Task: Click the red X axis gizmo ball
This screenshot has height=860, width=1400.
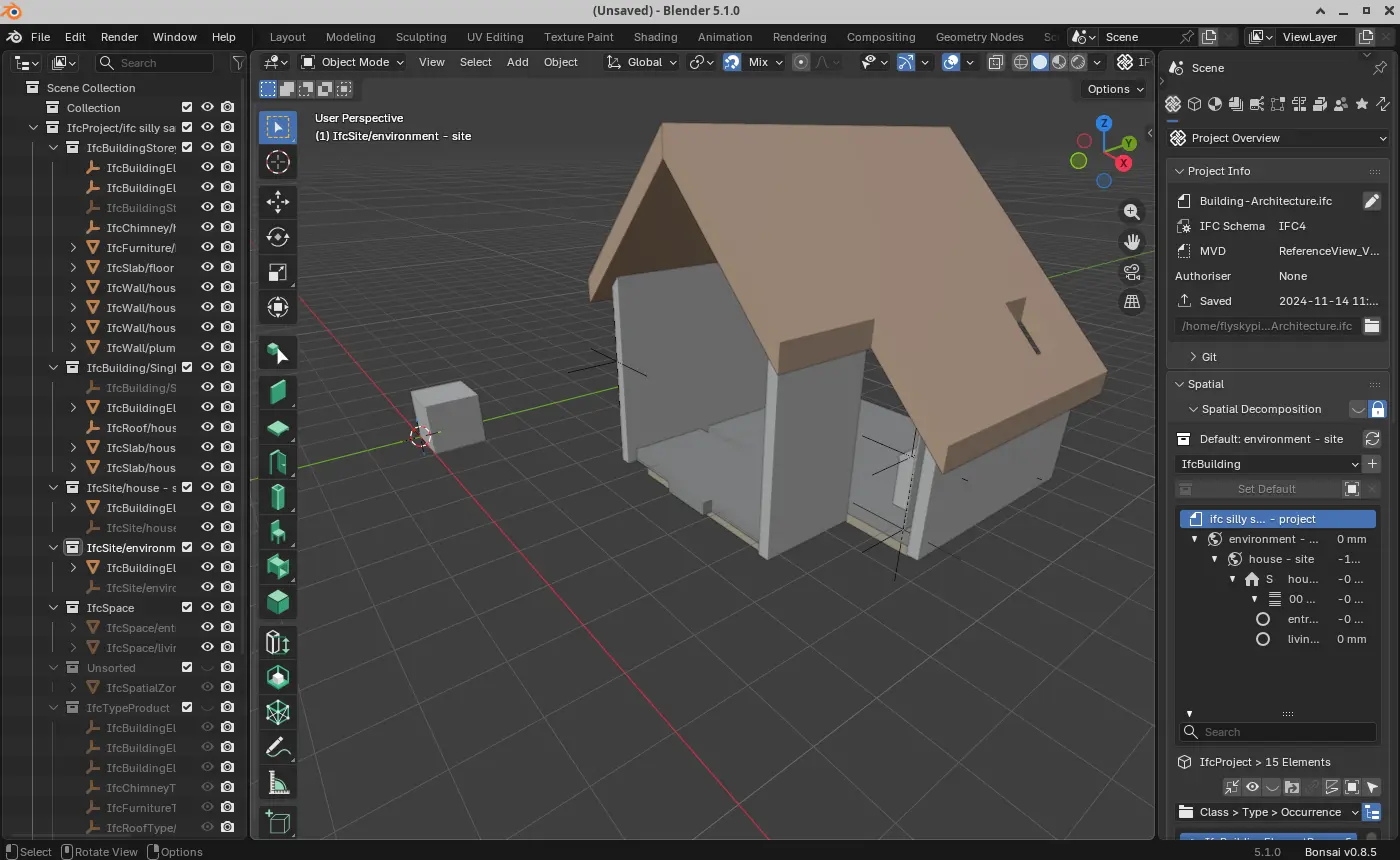Action: 1124,163
